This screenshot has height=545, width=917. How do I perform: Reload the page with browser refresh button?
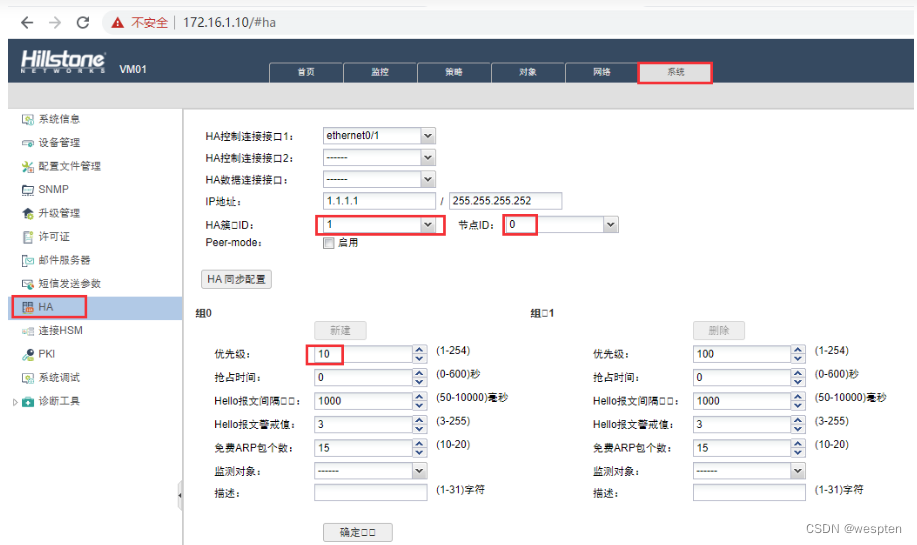click(82, 22)
